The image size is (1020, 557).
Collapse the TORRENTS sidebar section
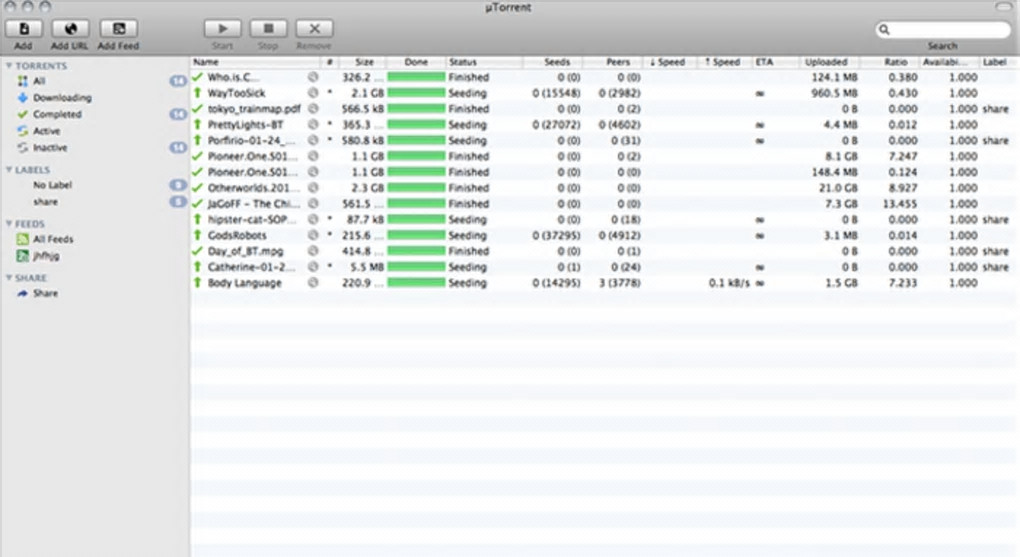tap(9, 66)
